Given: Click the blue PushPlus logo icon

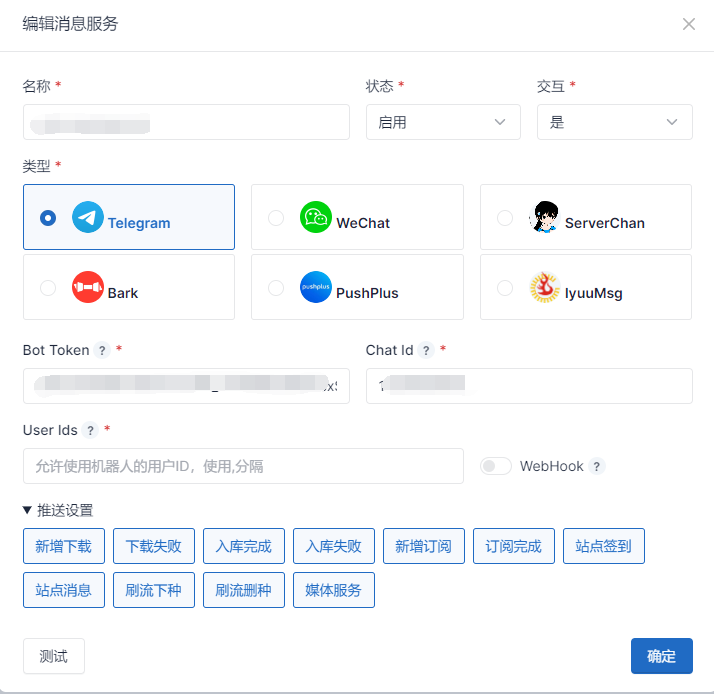Looking at the screenshot, I should 316,288.
